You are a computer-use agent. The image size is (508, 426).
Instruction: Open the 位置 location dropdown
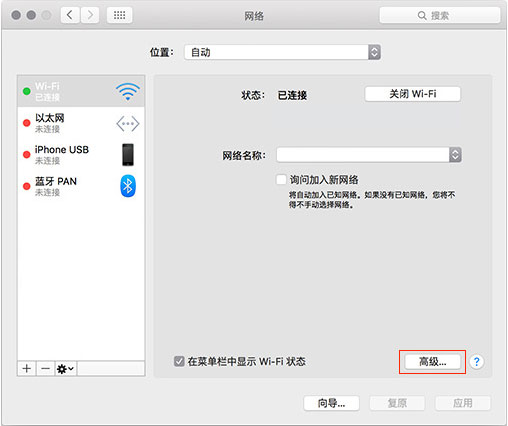click(x=283, y=52)
